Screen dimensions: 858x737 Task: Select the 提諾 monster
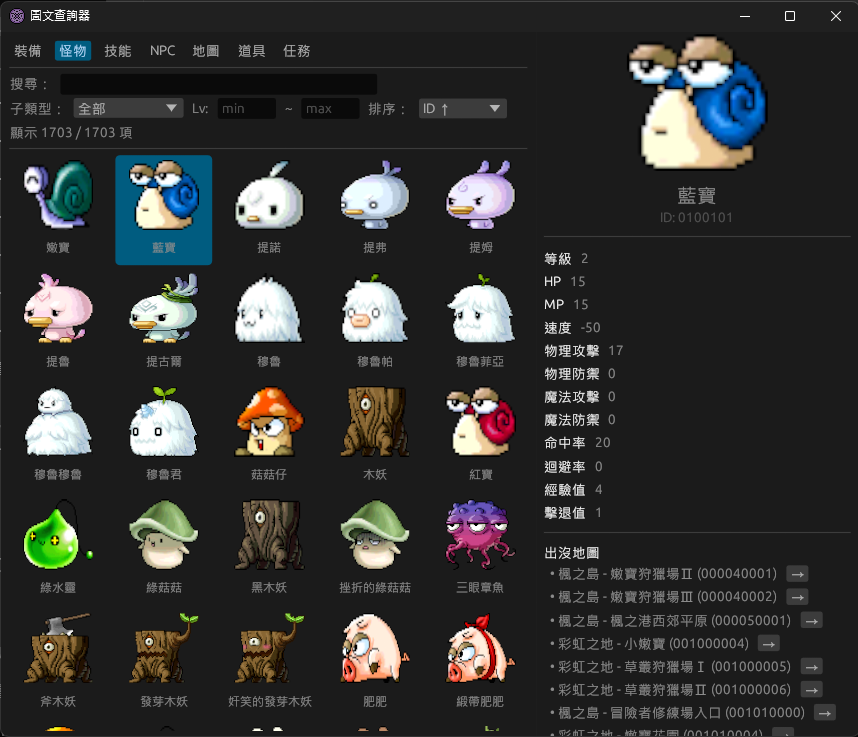click(269, 210)
